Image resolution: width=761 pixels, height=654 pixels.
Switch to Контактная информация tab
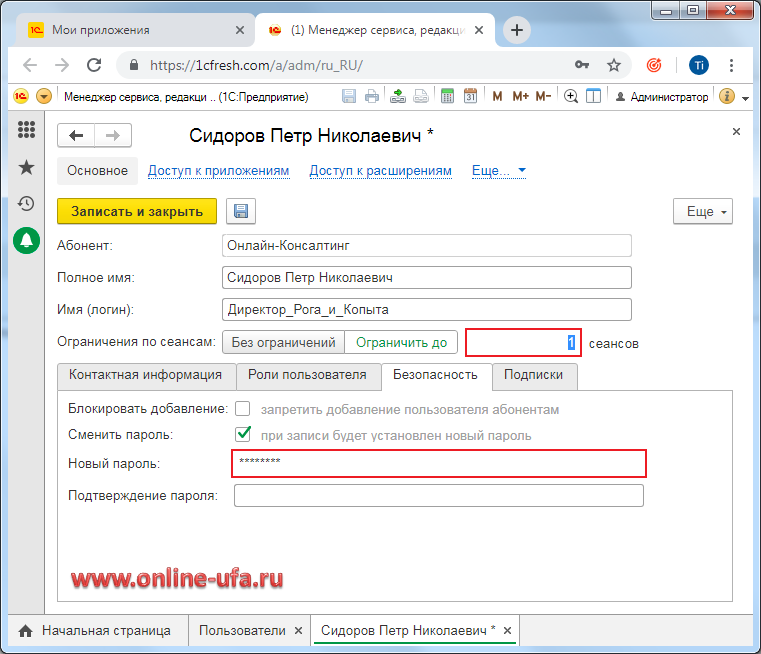146,375
